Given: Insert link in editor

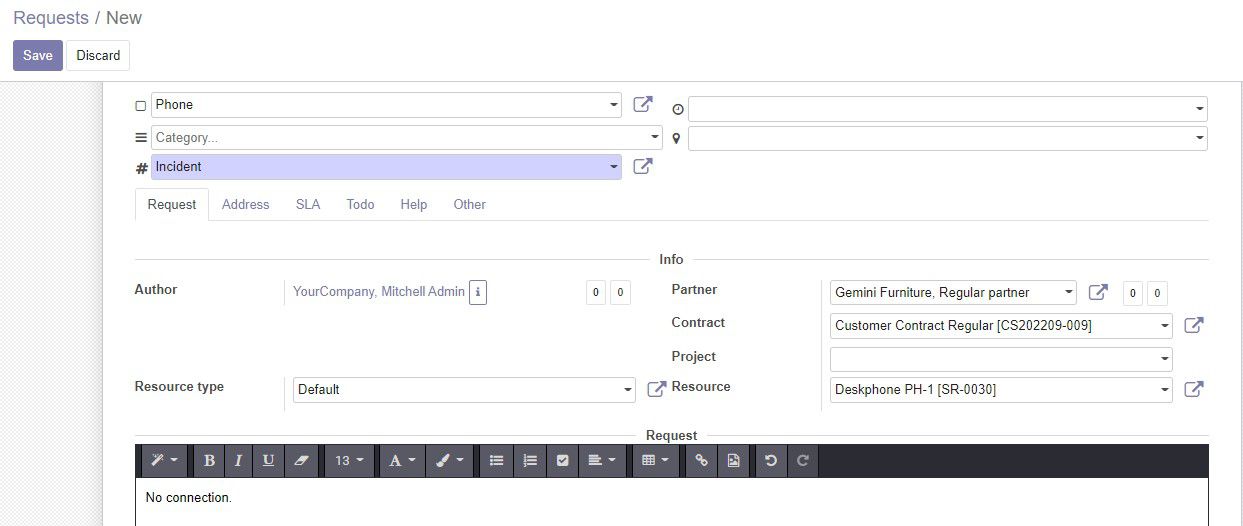Looking at the screenshot, I should (x=702, y=460).
